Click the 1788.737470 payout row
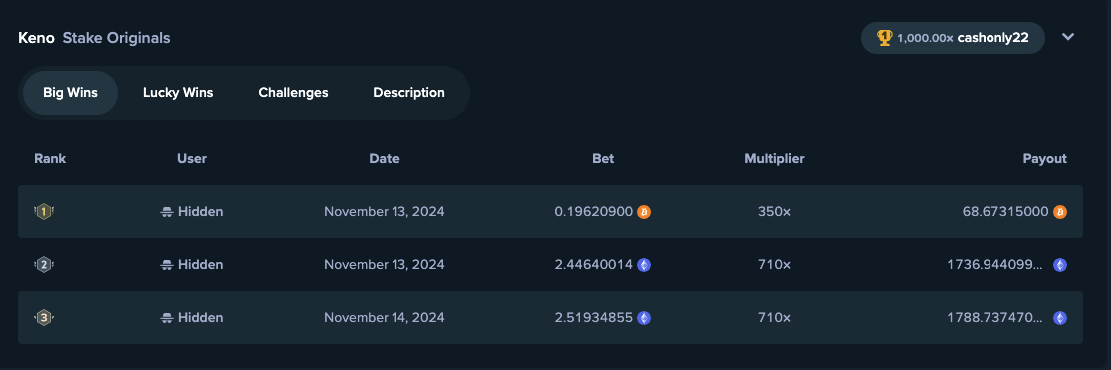Image resolution: width=1111 pixels, height=370 pixels. click(x=550, y=318)
